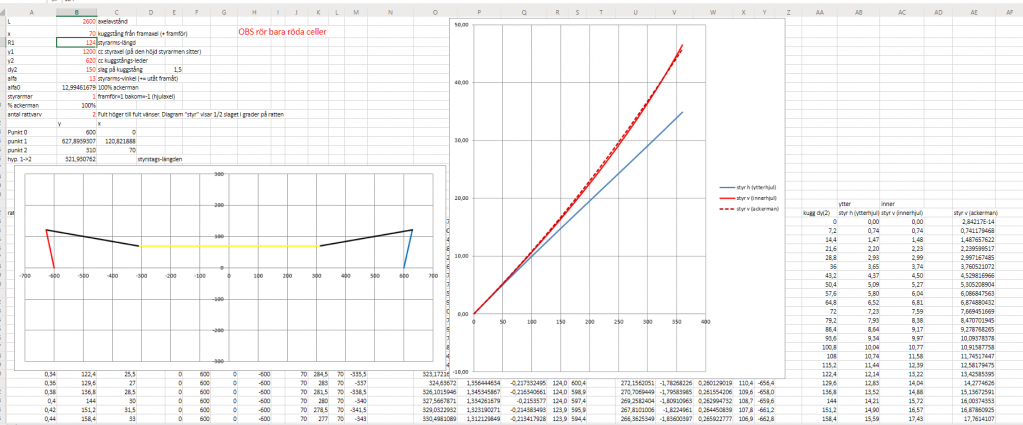Select column A header
This screenshot has width=1023, height=425.
(31, 12)
